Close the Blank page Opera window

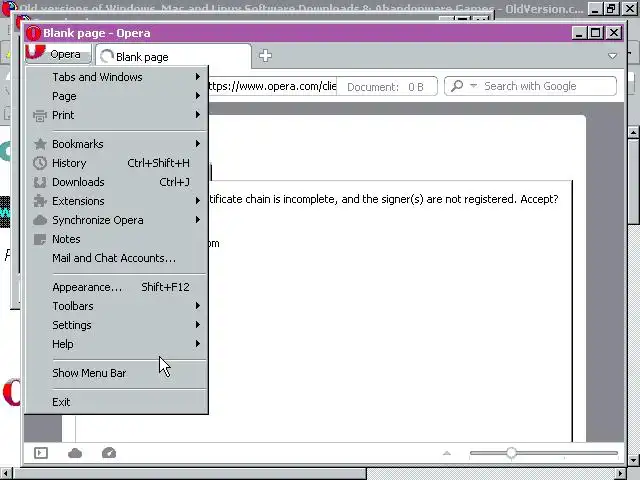[x=613, y=33]
